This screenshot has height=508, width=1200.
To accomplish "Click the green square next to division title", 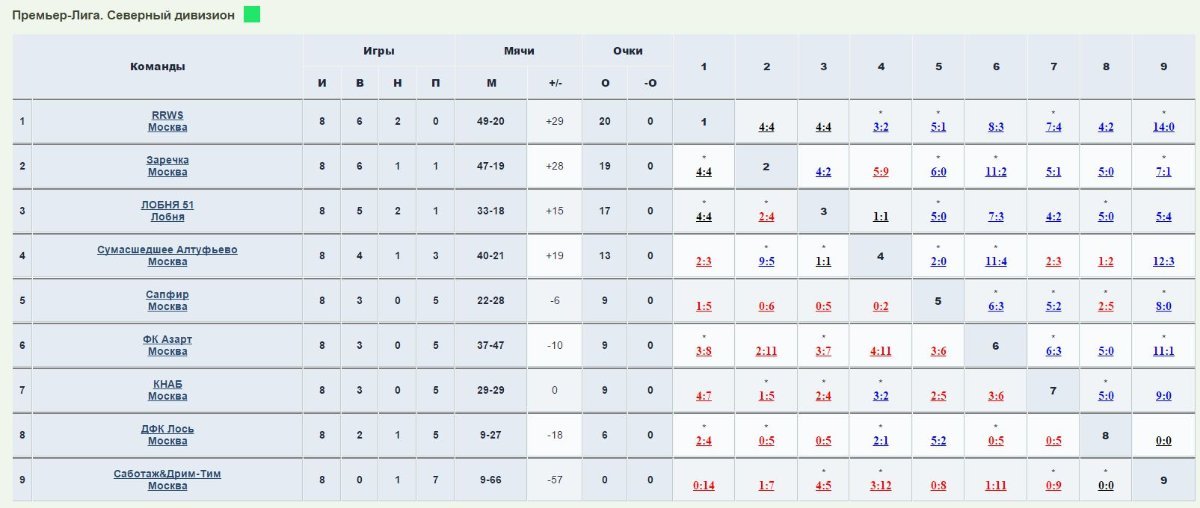I will 252,15.
